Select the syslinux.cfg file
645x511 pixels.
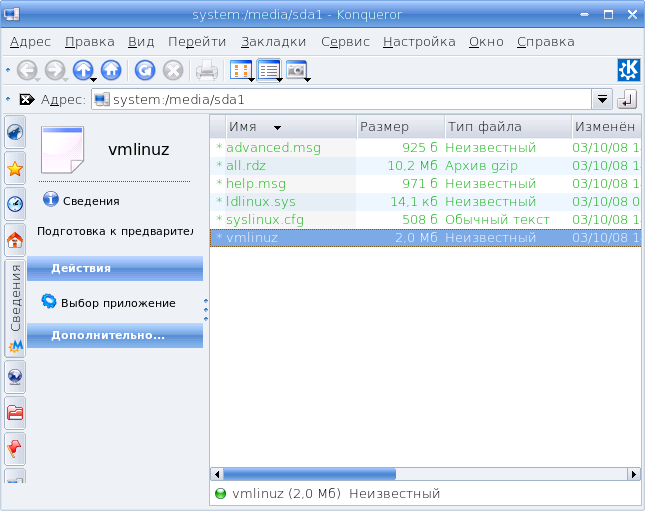(264, 220)
